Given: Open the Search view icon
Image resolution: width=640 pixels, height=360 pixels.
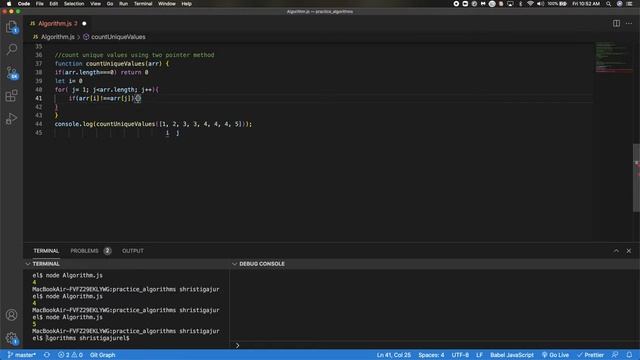Looking at the screenshot, I should [11, 49].
